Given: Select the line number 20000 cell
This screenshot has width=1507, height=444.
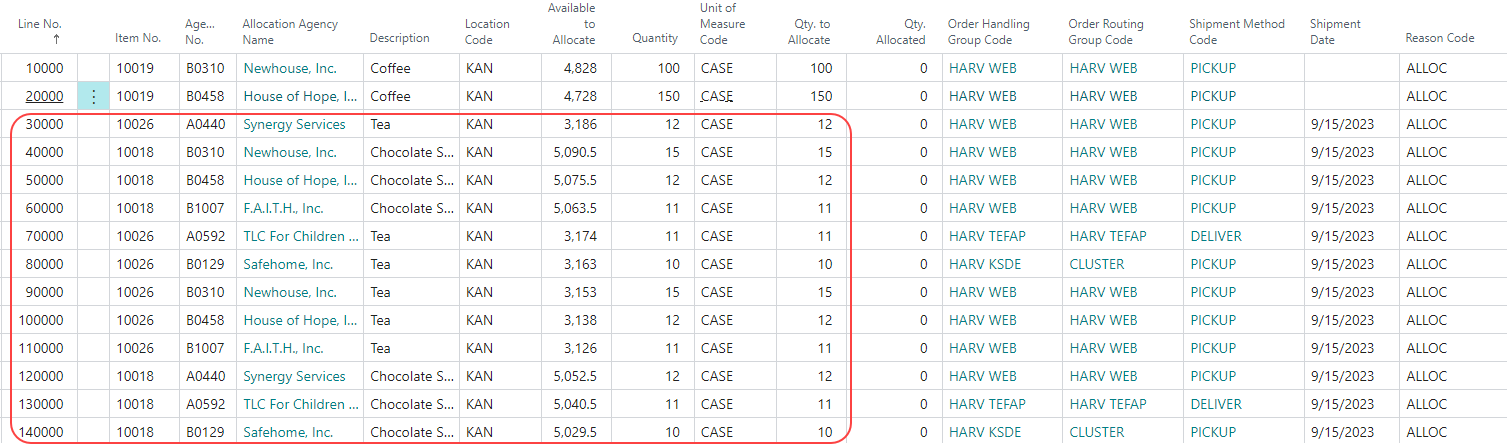Looking at the screenshot, I should coord(44,97).
